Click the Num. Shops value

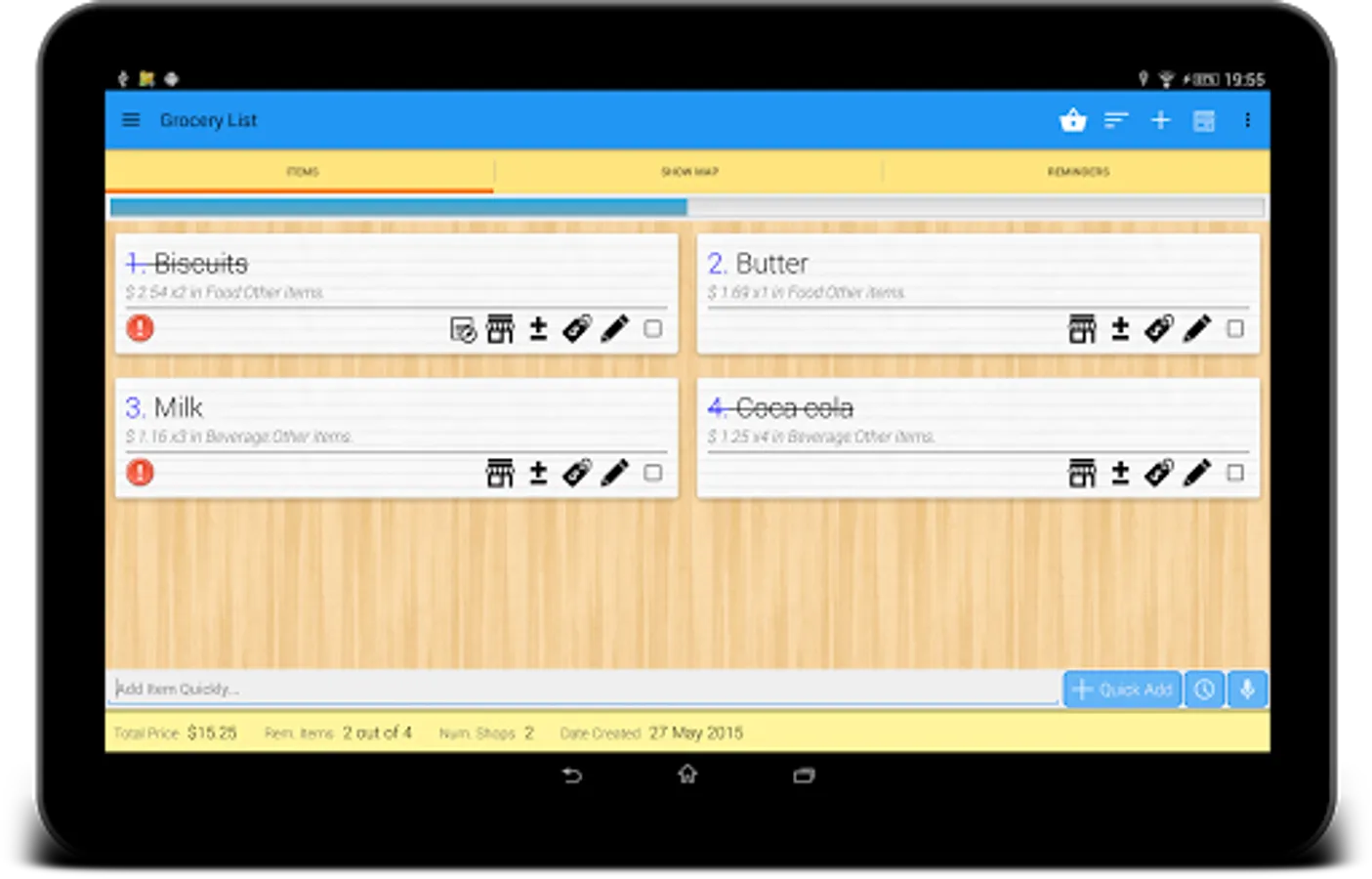pos(529,732)
